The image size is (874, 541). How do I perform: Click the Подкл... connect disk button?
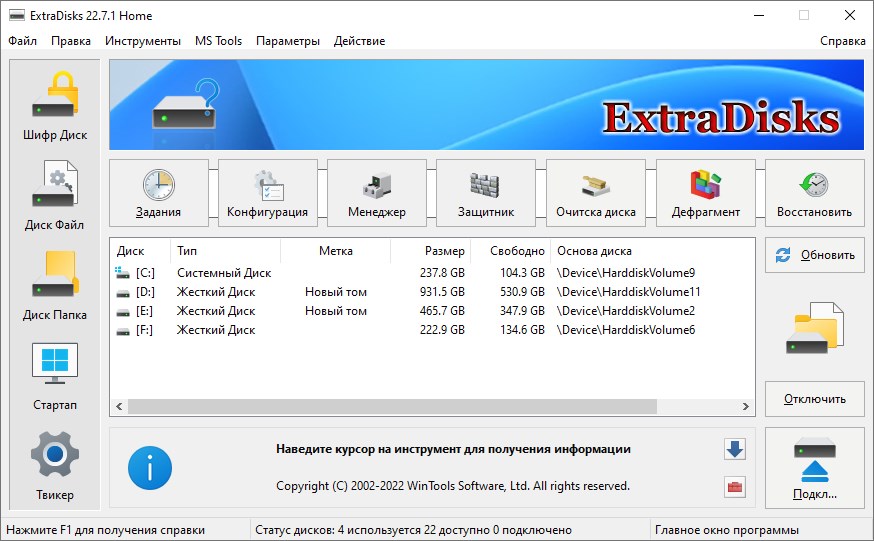(x=814, y=468)
